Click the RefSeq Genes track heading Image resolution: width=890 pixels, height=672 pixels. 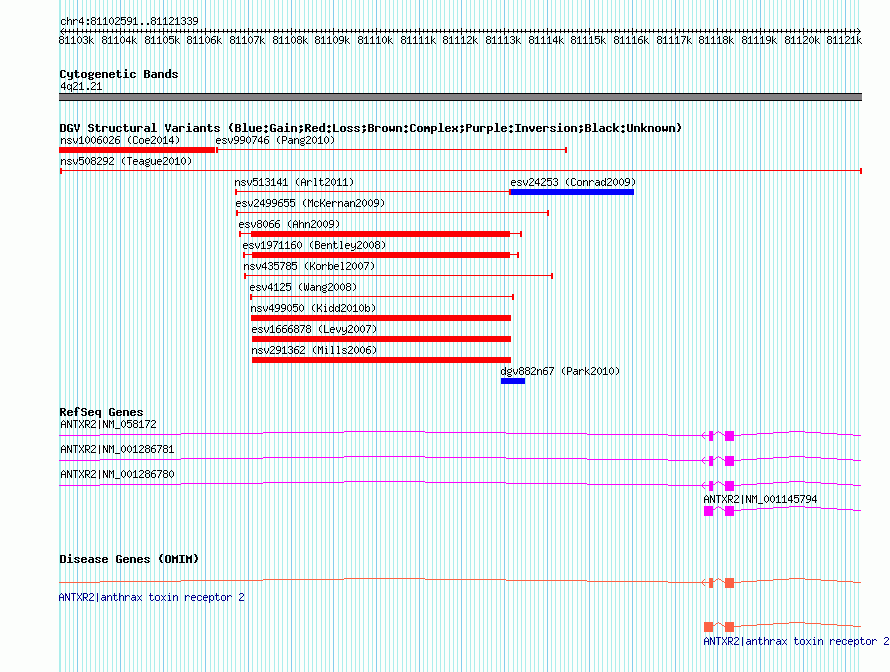click(x=101, y=412)
